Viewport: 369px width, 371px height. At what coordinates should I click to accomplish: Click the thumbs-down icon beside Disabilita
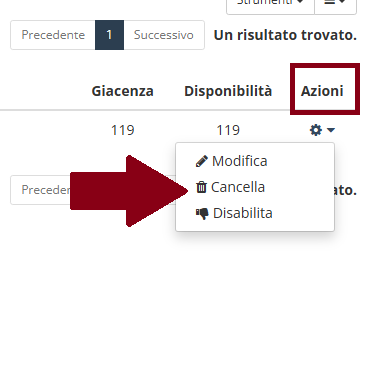(x=202, y=213)
